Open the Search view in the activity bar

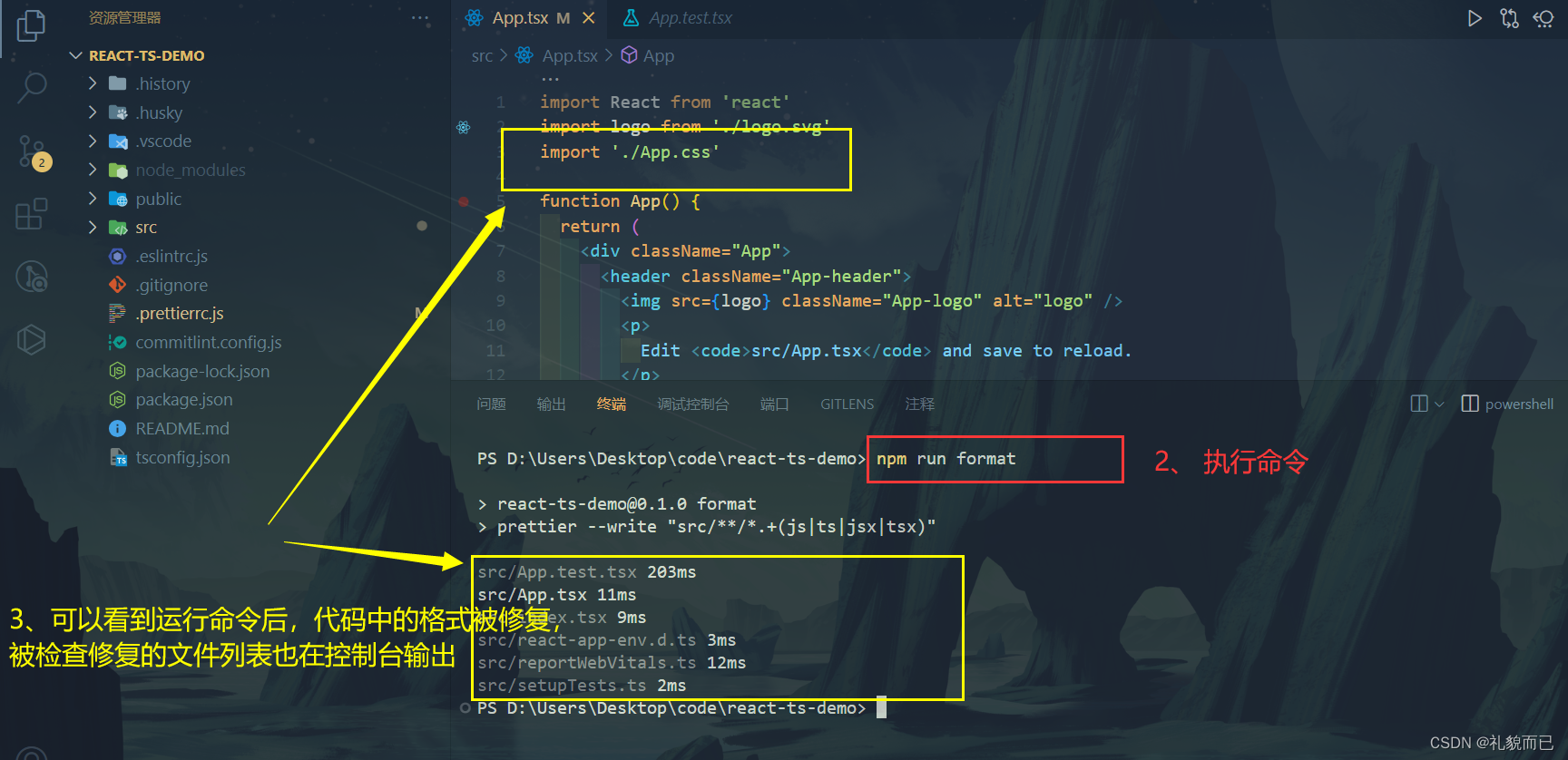click(32, 88)
